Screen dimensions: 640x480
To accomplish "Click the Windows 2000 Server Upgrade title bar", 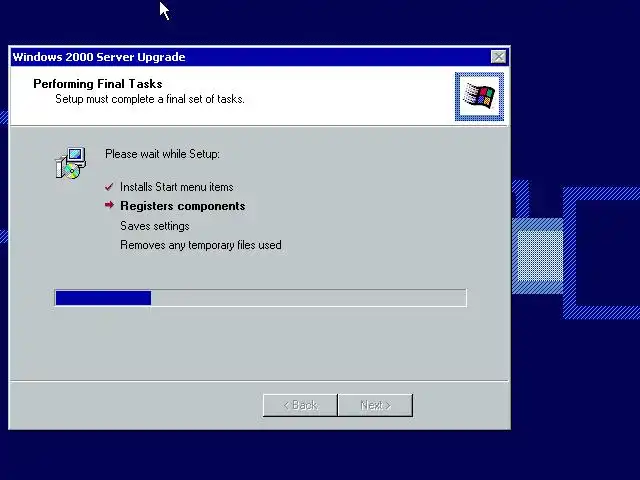I will click(260, 57).
